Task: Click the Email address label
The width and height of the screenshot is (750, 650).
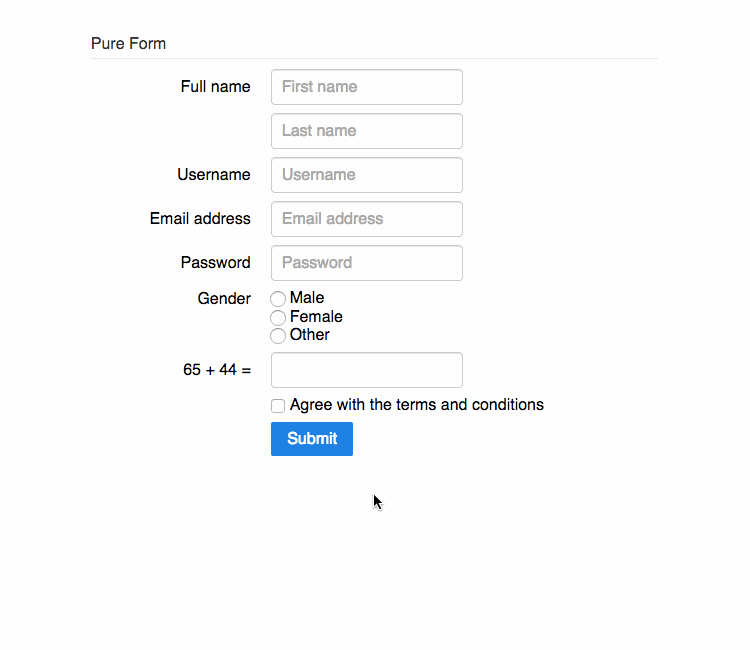Action: point(200,219)
